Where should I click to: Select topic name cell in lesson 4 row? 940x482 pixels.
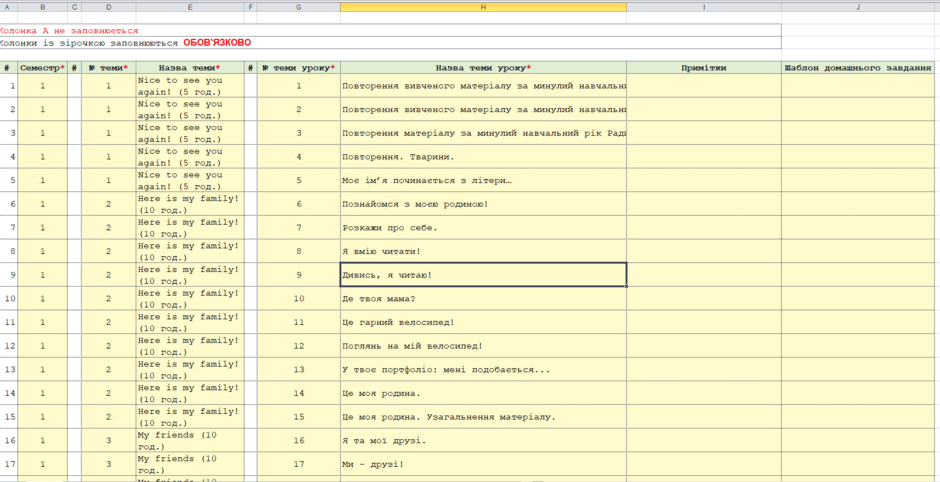point(190,156)
